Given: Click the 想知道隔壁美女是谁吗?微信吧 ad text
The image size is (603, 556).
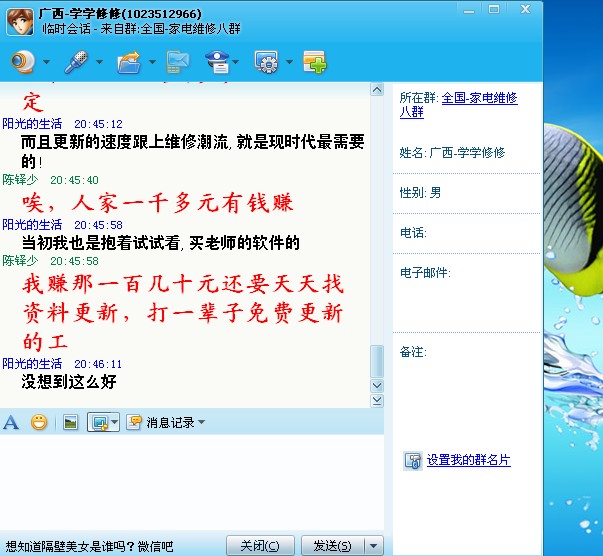Looking at the screenshot, I should 89,546.
